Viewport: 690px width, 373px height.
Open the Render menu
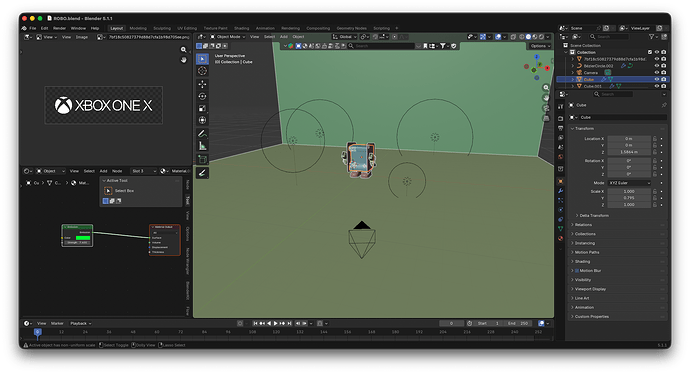[59, 28]
